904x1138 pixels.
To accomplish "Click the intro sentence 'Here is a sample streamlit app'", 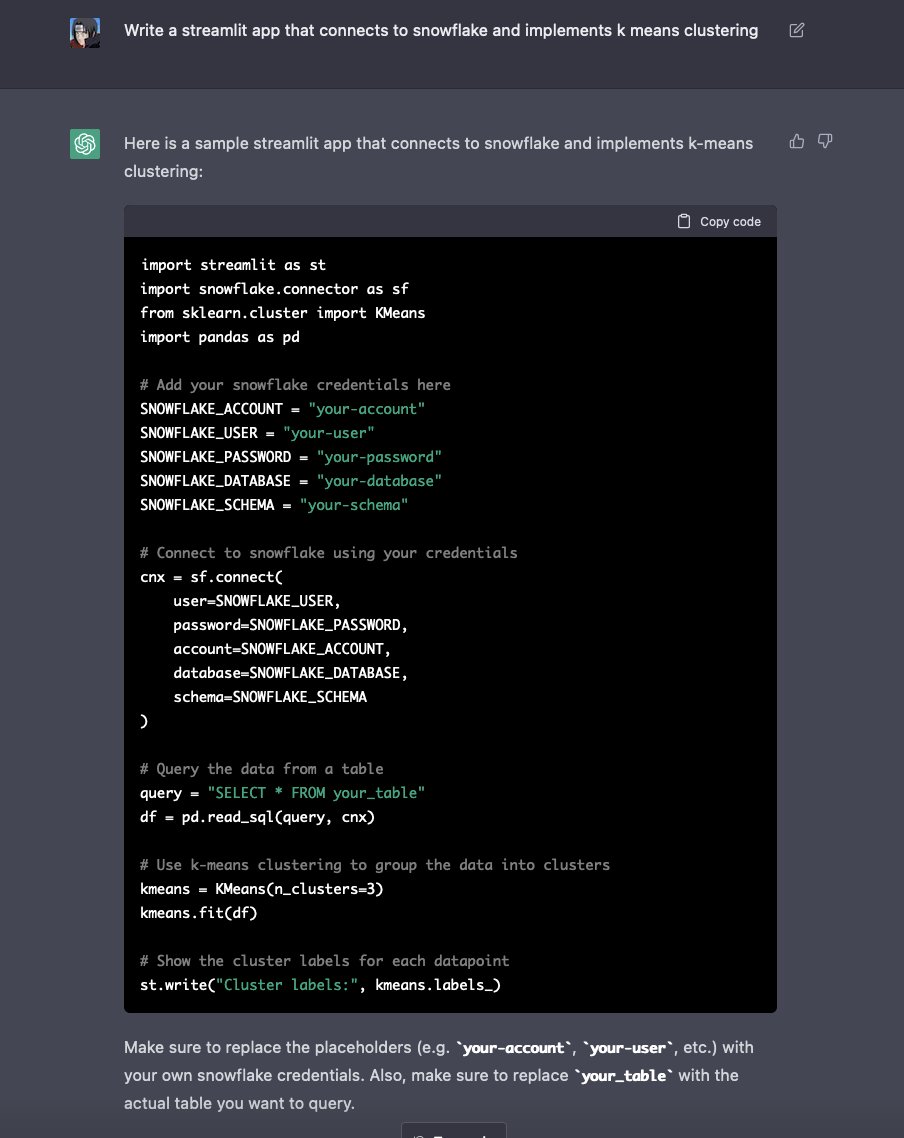I will [438, 157].
